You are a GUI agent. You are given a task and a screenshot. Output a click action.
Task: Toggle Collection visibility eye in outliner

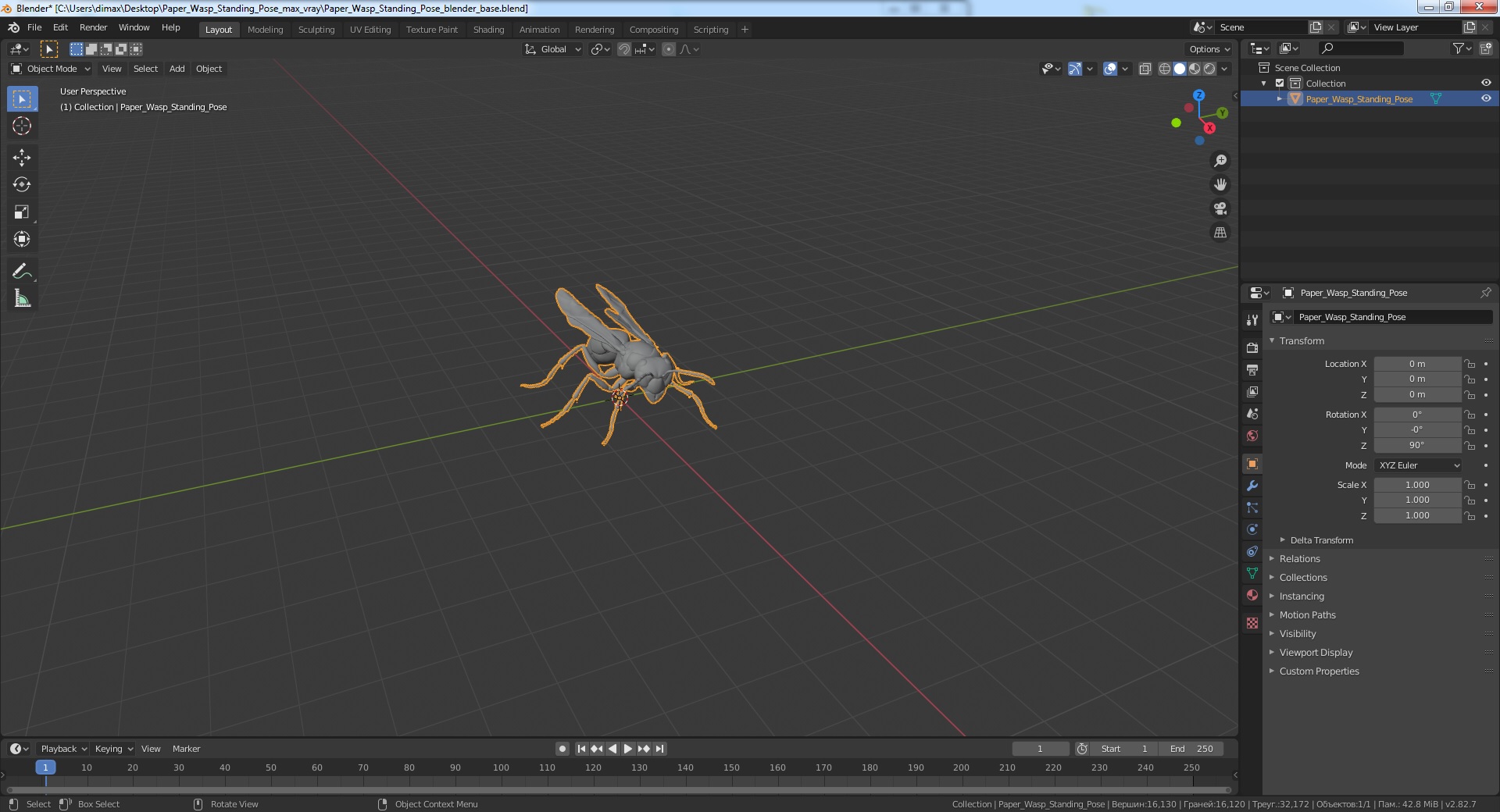(1485, 83)
